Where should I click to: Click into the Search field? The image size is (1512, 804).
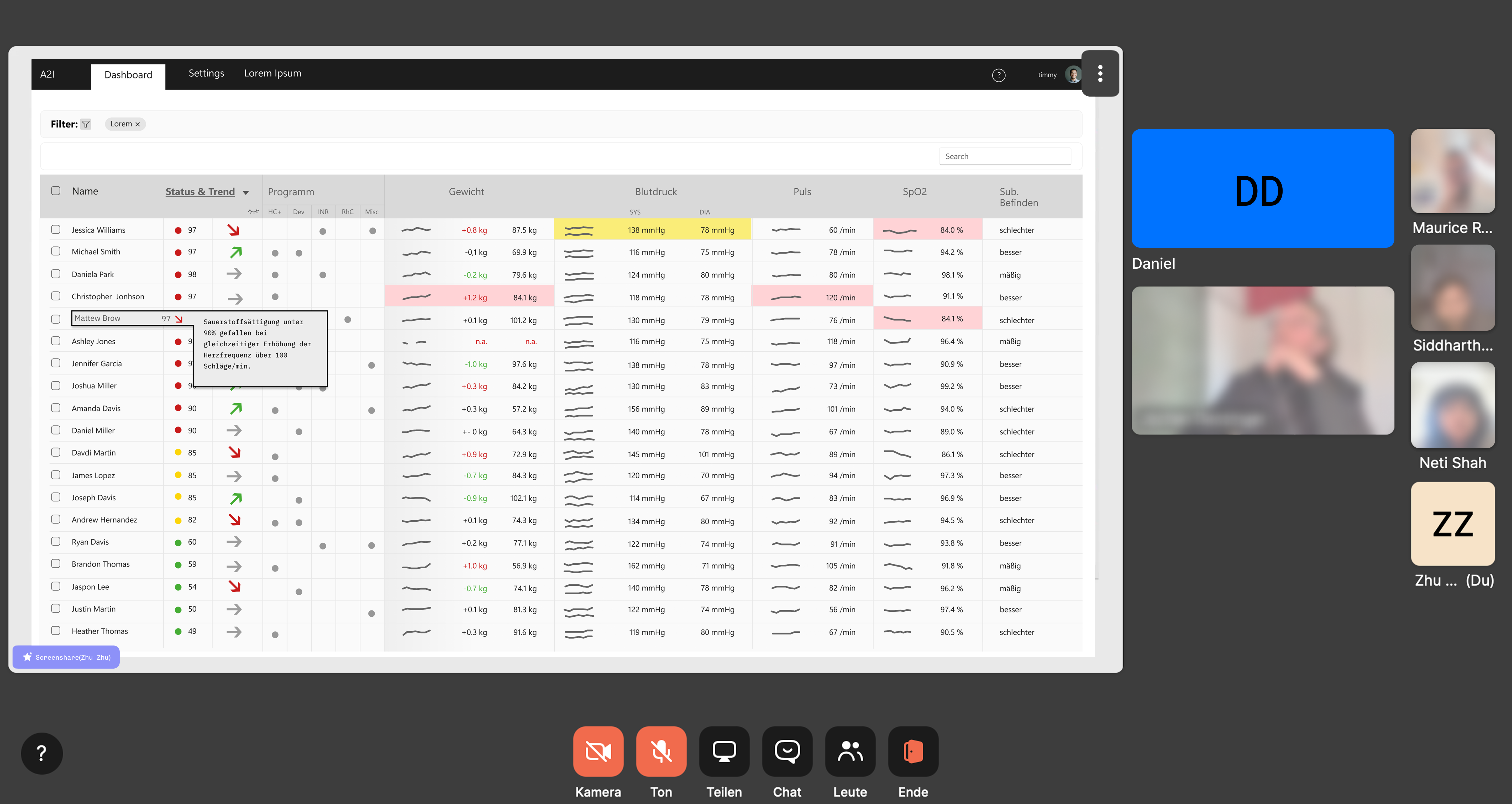(x=1004, y=156)
